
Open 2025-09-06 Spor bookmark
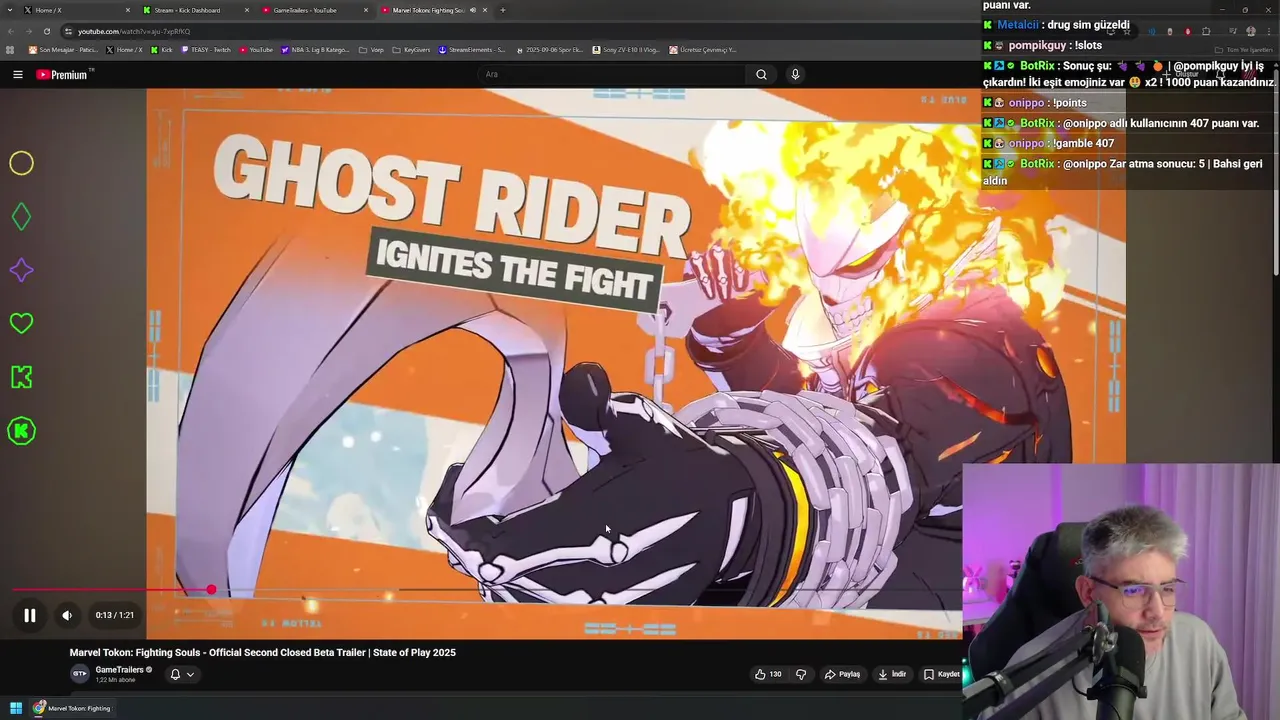549,49
